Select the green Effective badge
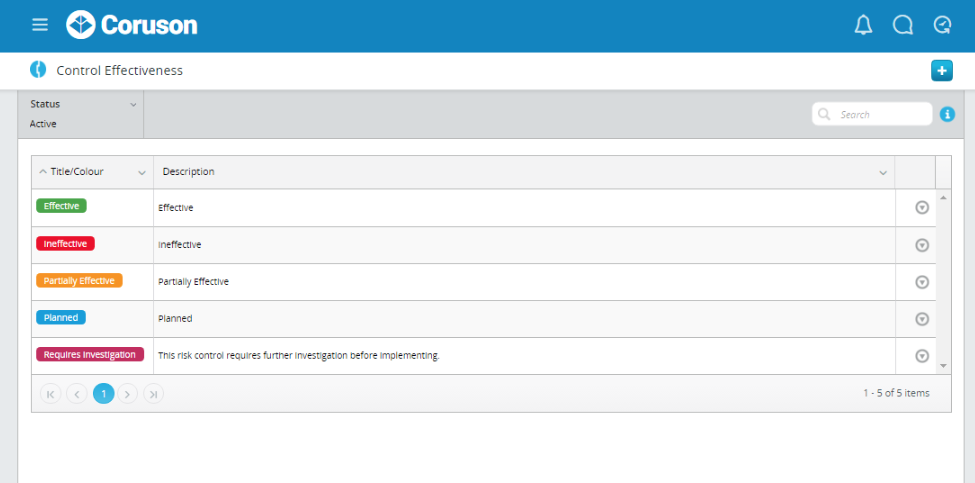Screen dimensions: 975x483 (x=61, y=206)
